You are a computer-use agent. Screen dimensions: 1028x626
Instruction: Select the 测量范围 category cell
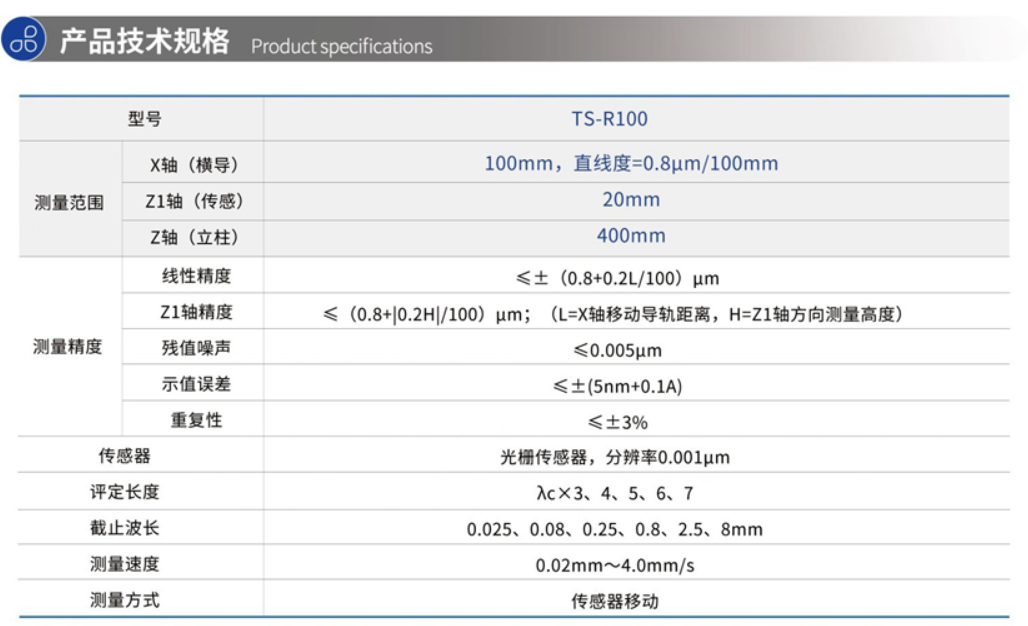(68, 201)
